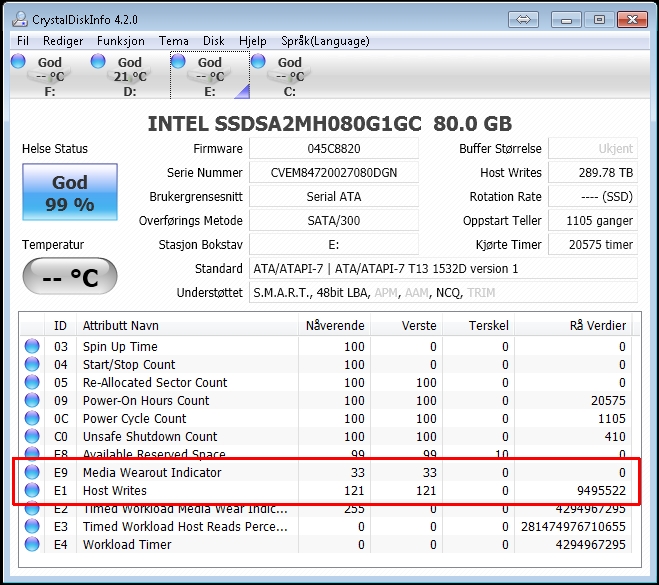Select the Media Wearout Indicator attribute name

pyautogui.click(x=152, y=472)
